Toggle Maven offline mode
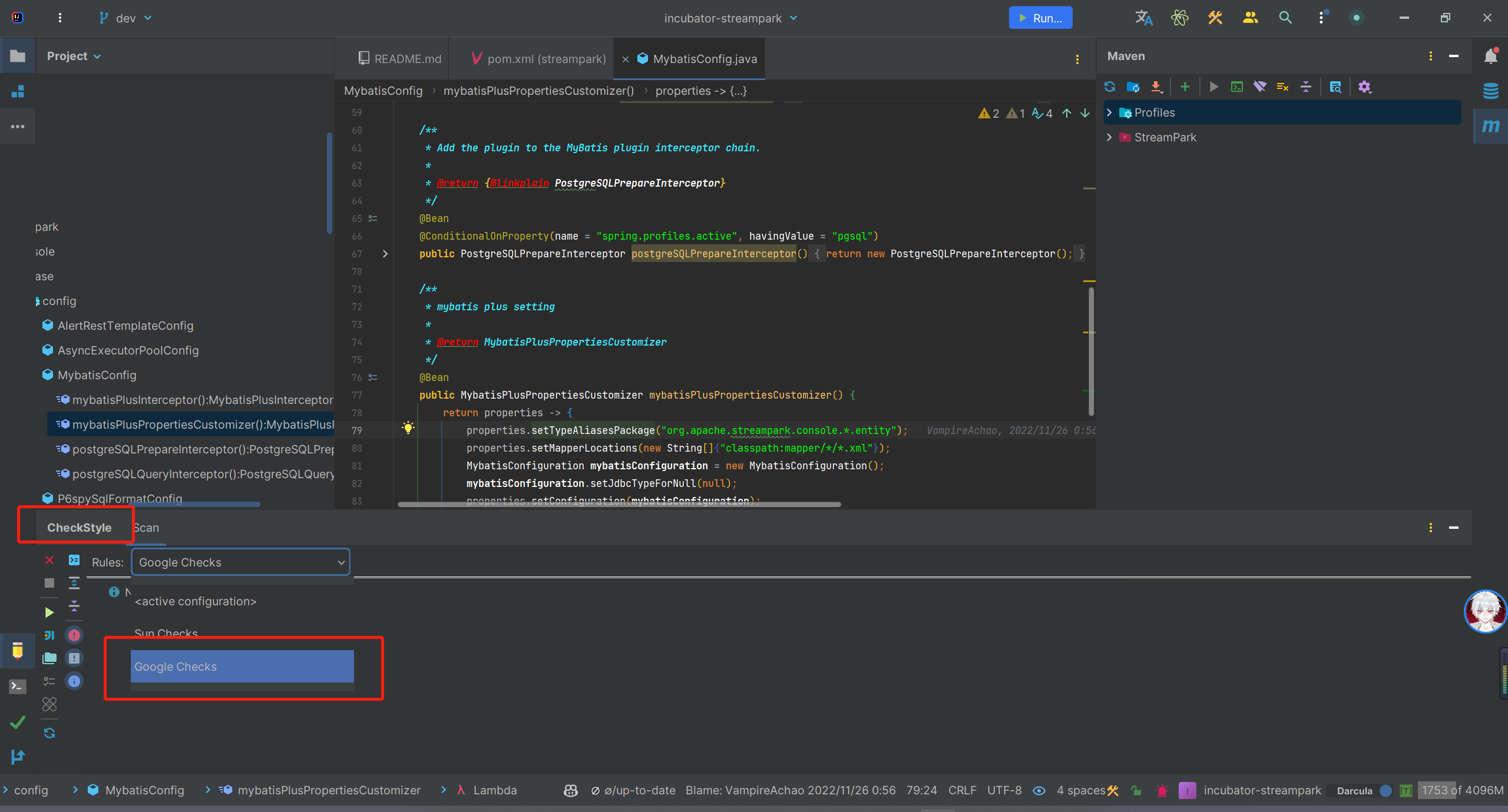Viewport: 1508px width, 812px height. pos(1259,87)
